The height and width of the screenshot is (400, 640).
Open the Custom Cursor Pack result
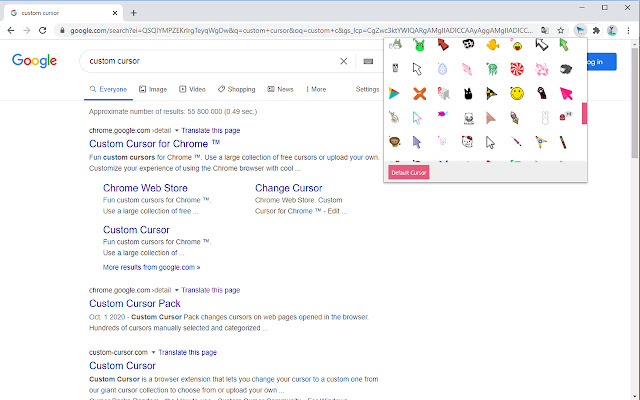point(135,304)
